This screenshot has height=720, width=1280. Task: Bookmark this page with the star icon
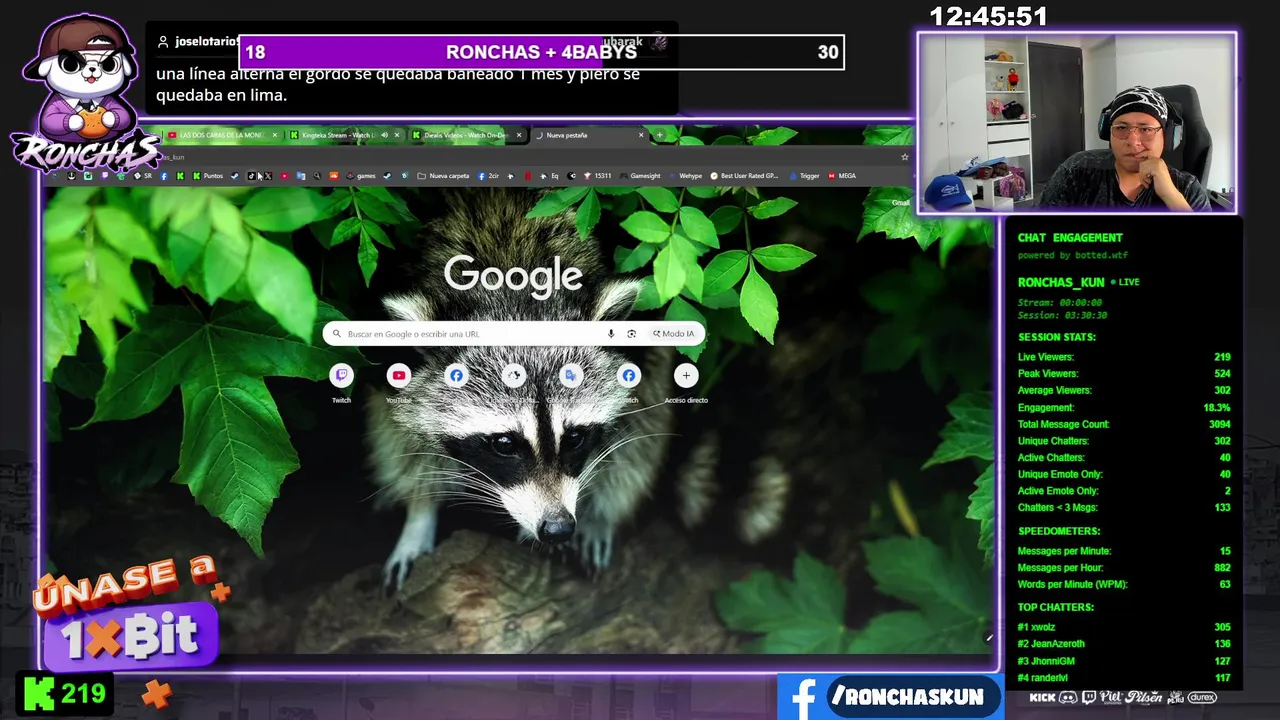(x=905, y=157)
